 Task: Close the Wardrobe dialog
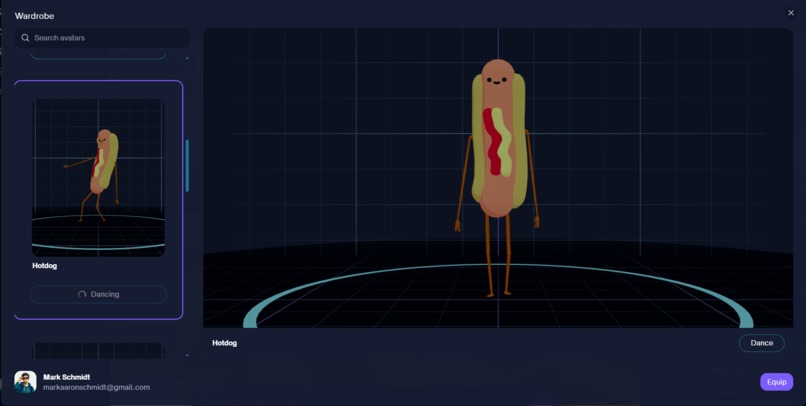[791, 13]
